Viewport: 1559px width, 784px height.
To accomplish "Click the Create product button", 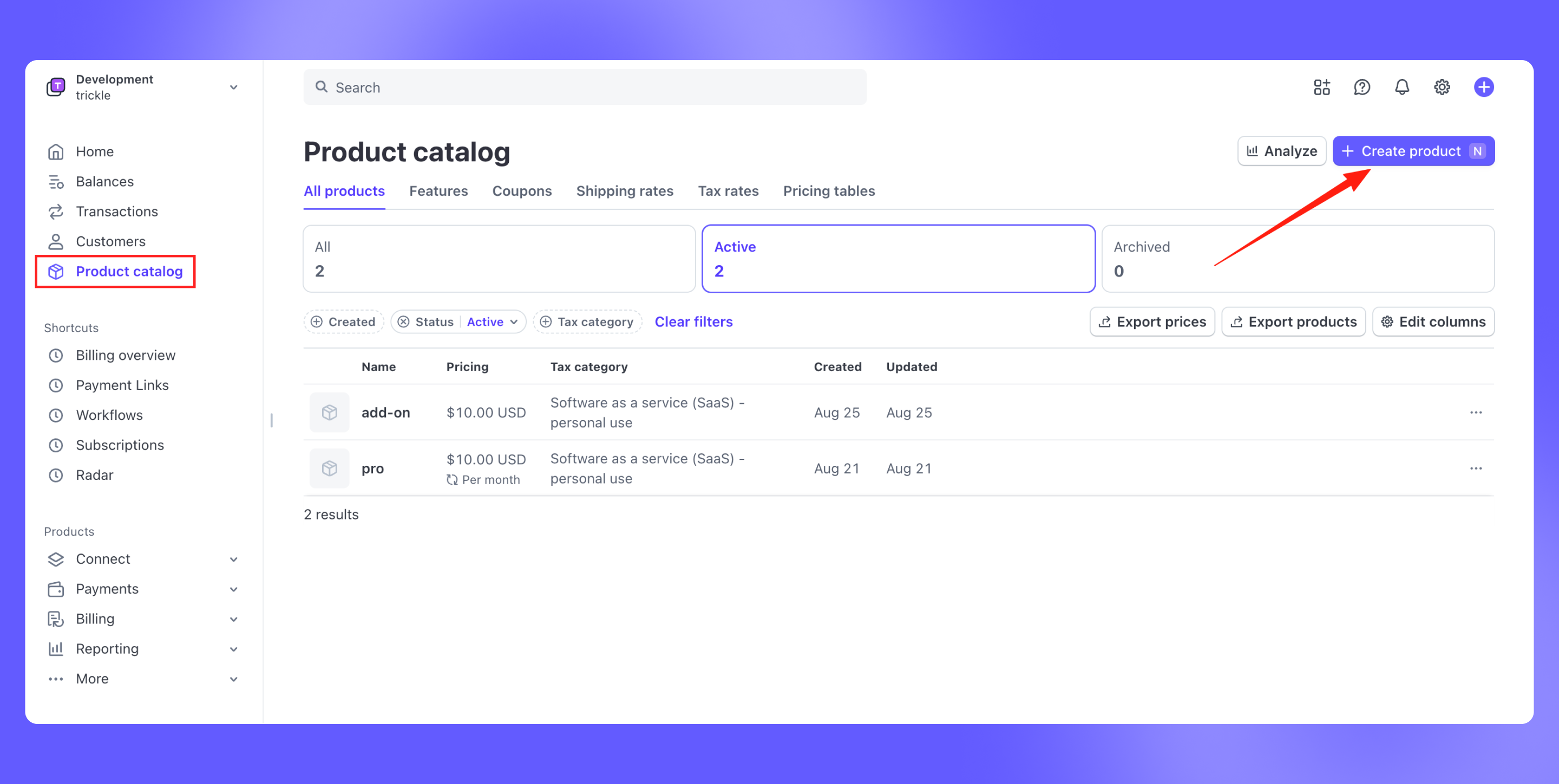I will 1413,151.
